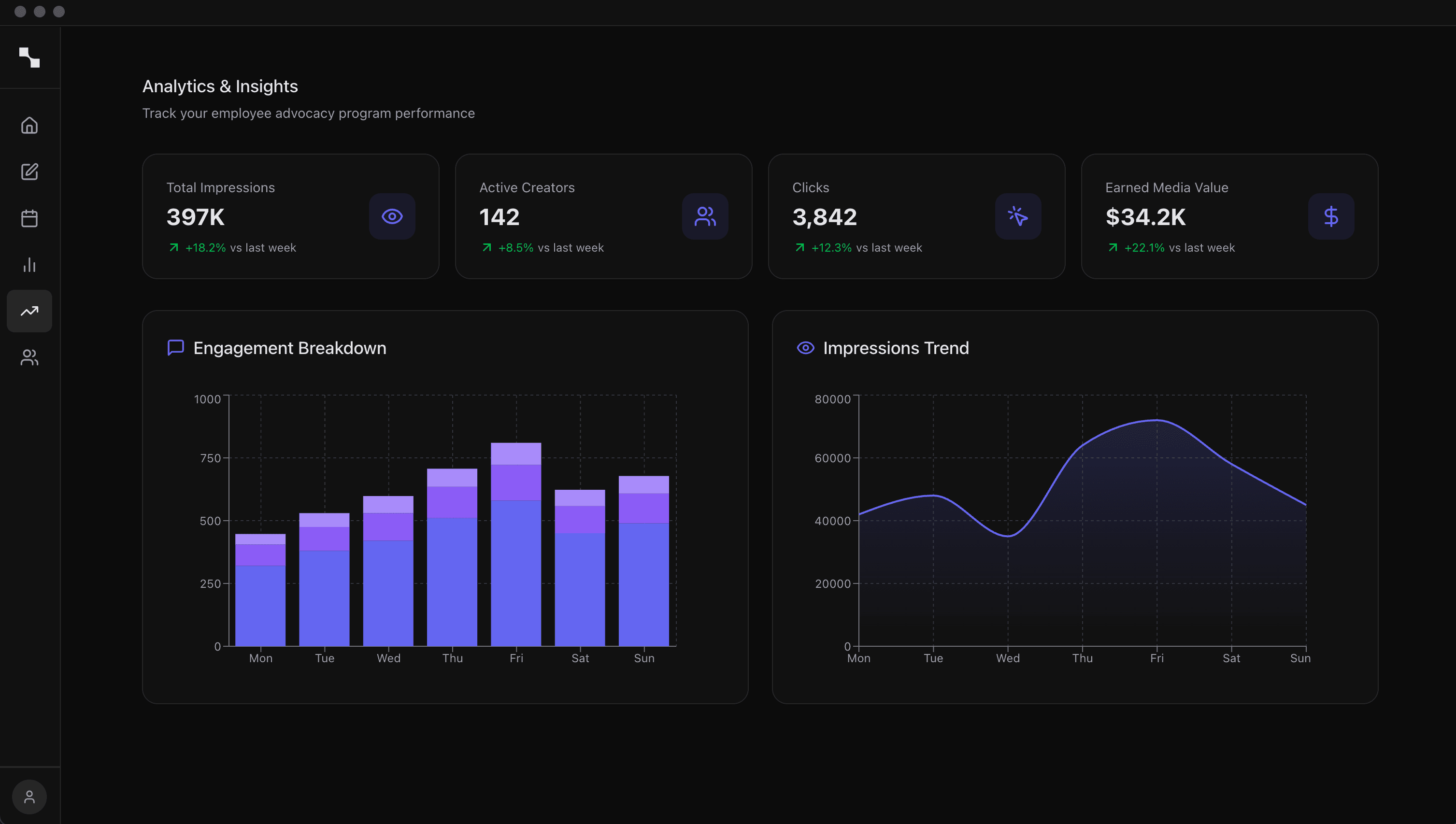Open the calendar icon in the sidebar

[29, 218]
